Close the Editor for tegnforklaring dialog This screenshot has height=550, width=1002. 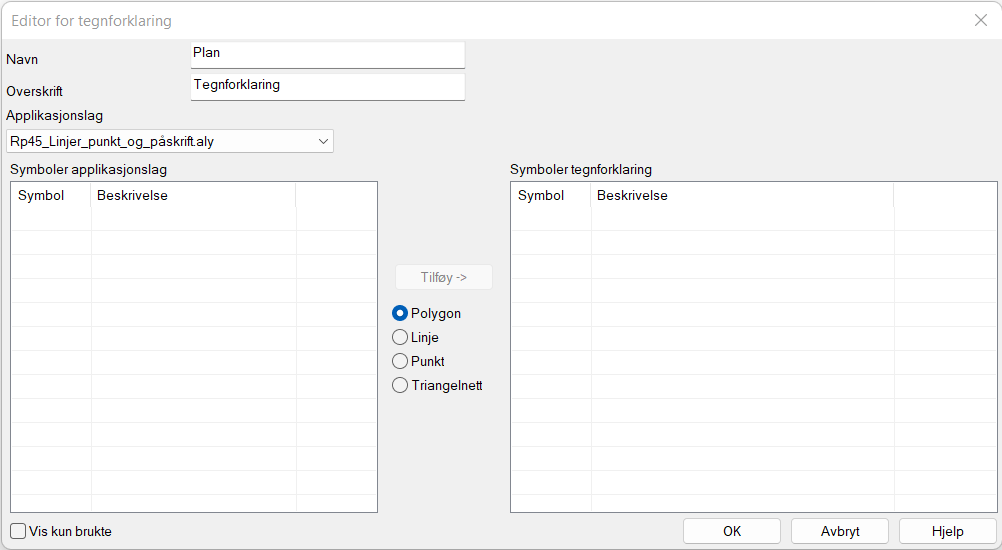(x=980, y=20)
